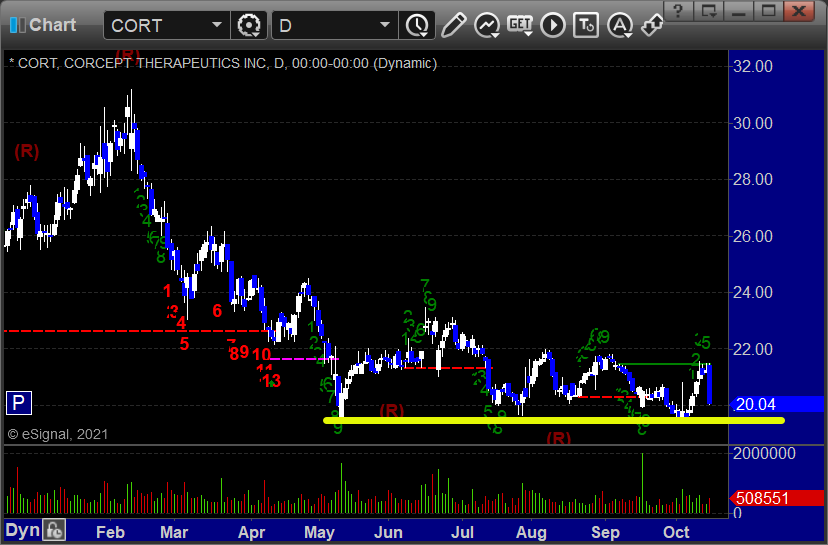
Task: Click the Jun label on time axis
Action: pos(388,532)
